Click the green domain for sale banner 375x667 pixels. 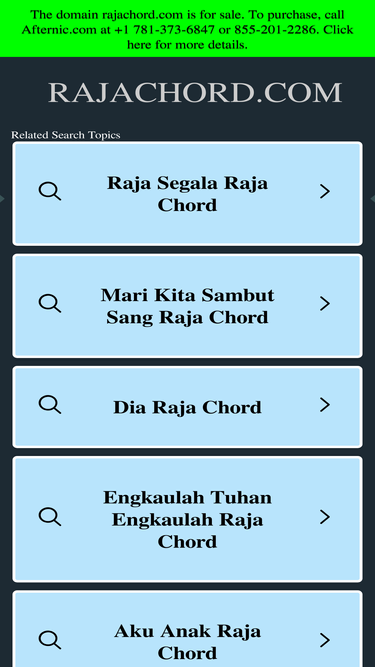coord(188,29)
